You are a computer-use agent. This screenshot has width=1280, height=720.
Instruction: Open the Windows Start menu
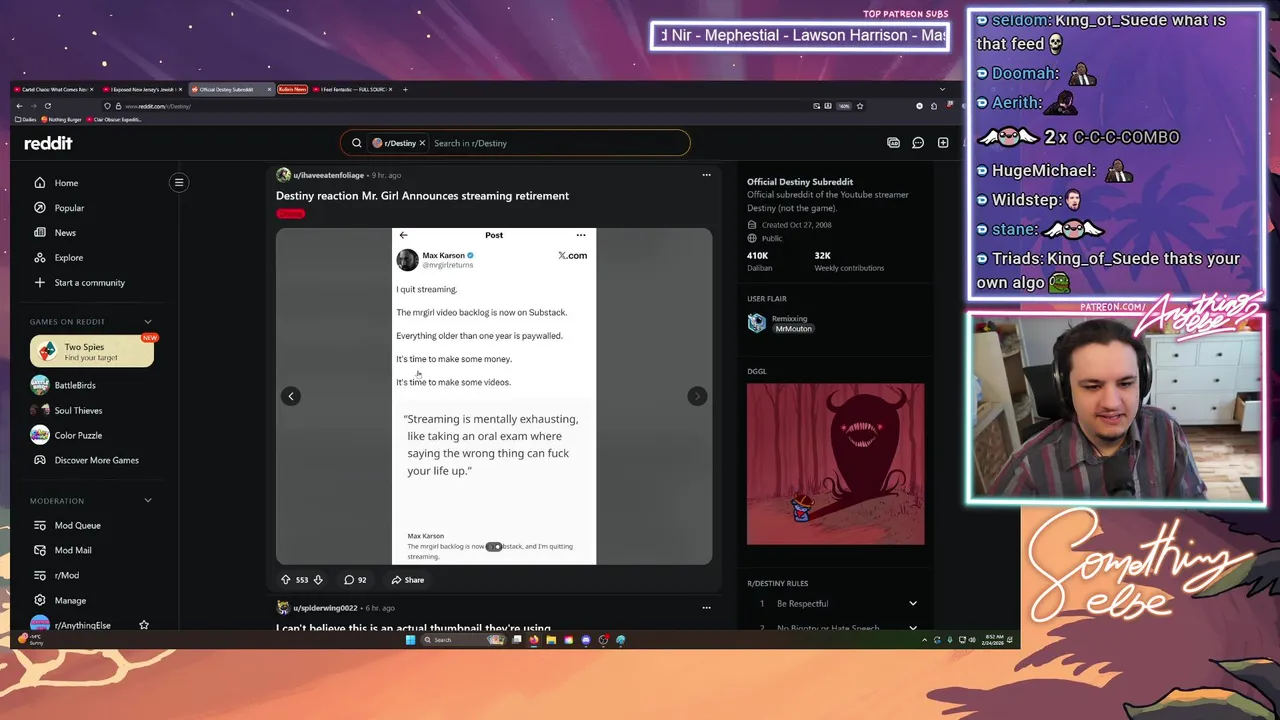tap(410, 640)
